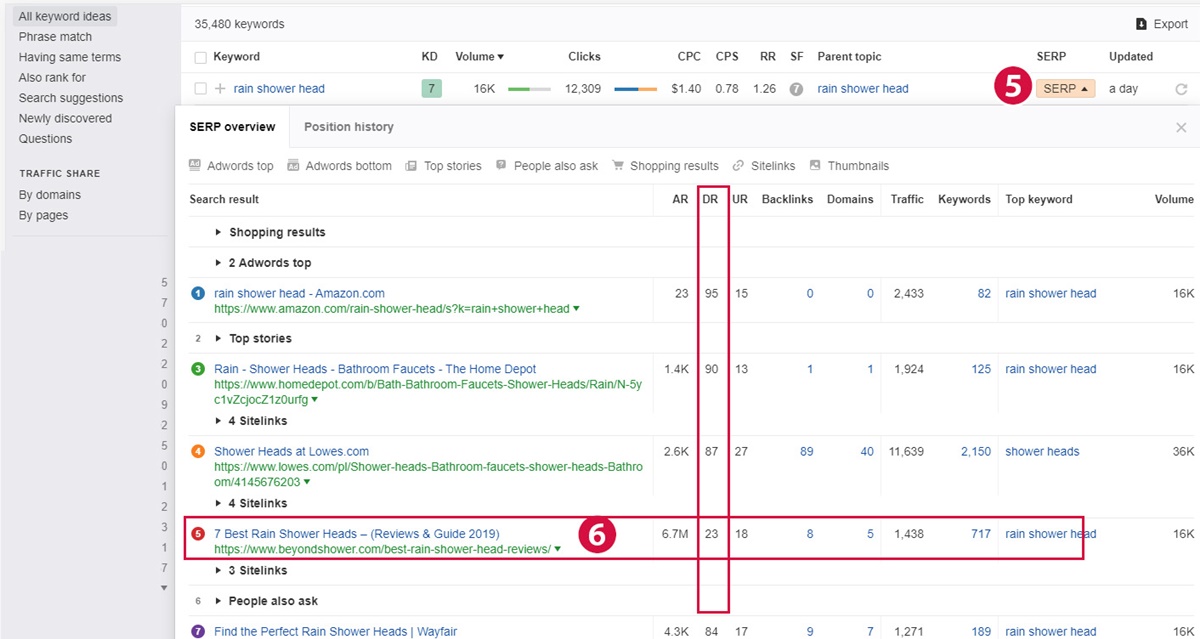Close the SERP overview panel
This screenshot has width=1200, height=639.
(x=1181, y=128)
